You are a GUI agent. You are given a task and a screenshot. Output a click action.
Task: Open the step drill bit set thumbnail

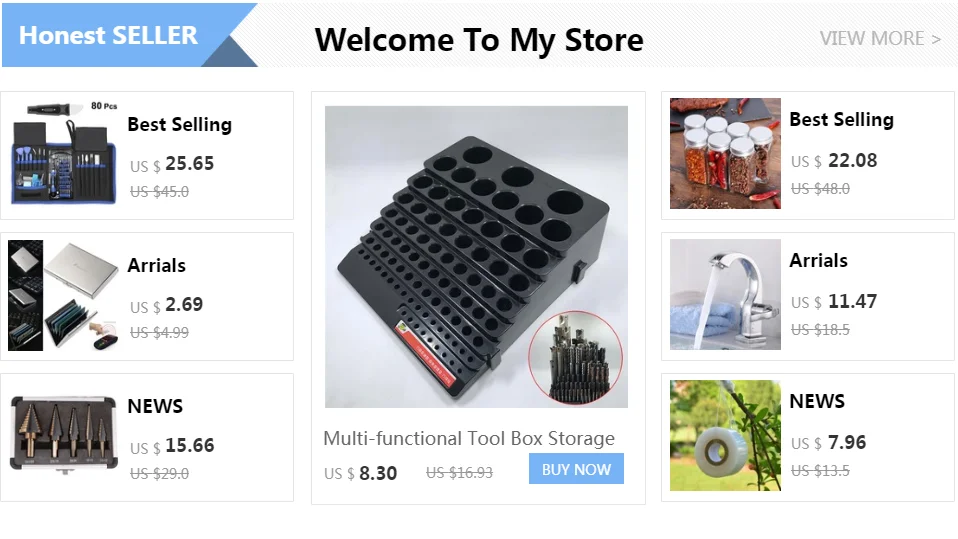click(x=64, y=435)
